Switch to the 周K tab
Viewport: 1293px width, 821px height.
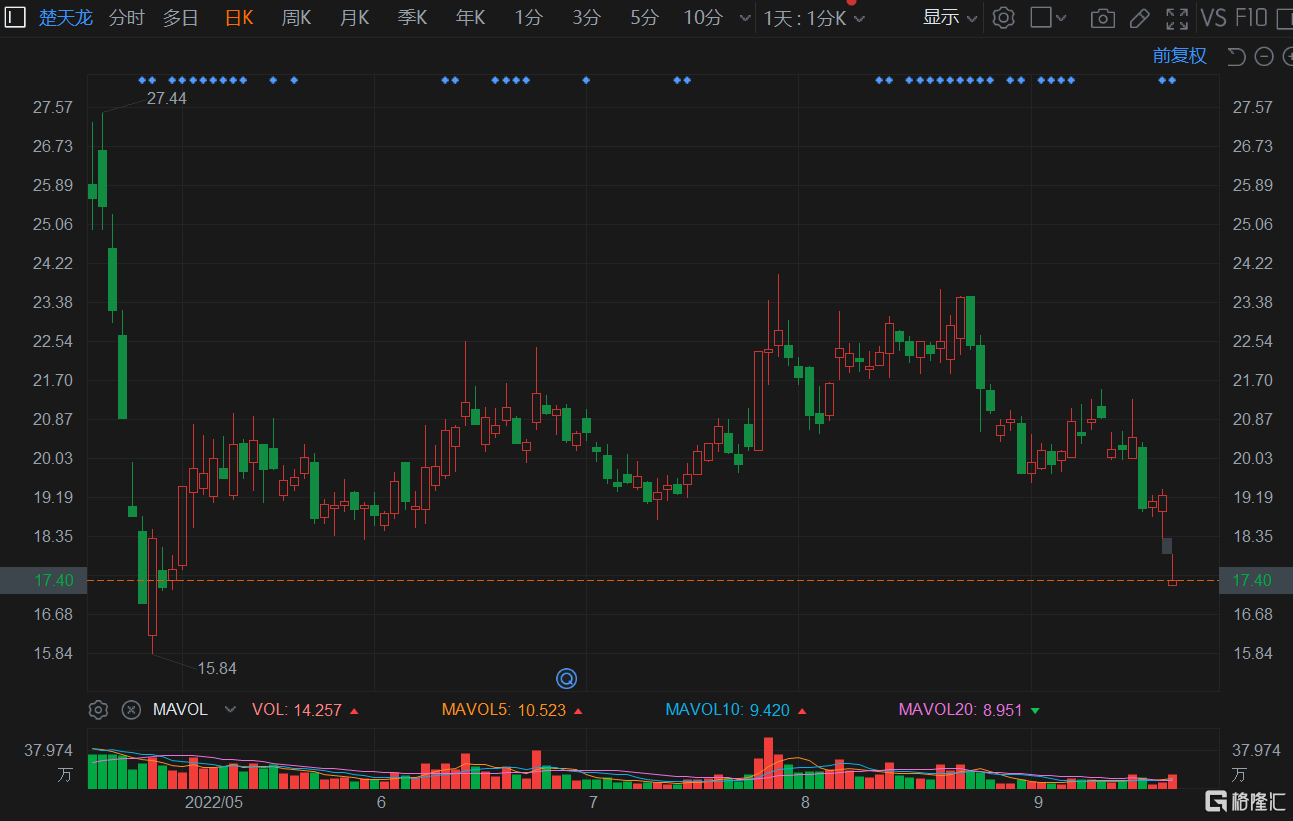coord(296,17)
